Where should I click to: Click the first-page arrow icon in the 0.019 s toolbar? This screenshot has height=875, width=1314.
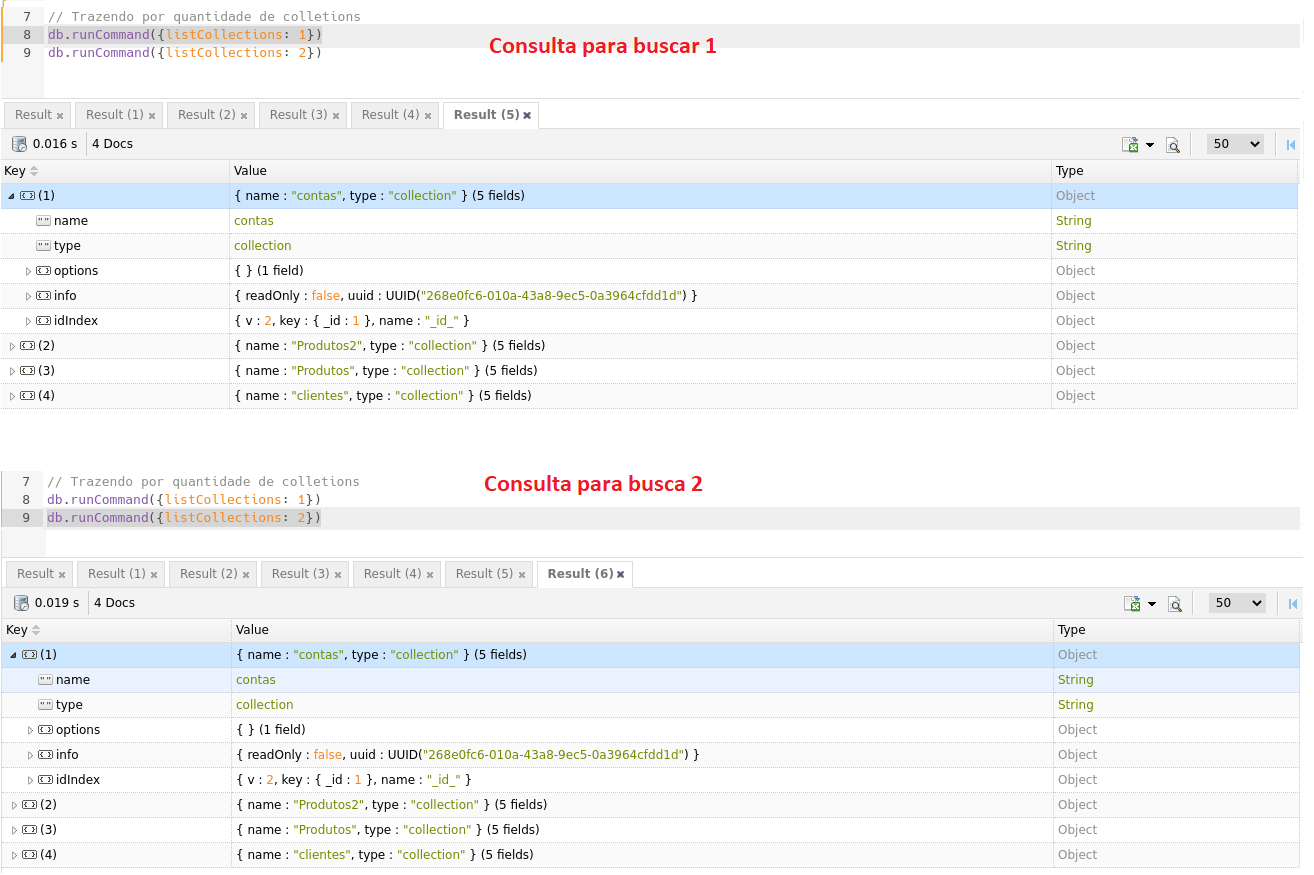coord(1293,604)
